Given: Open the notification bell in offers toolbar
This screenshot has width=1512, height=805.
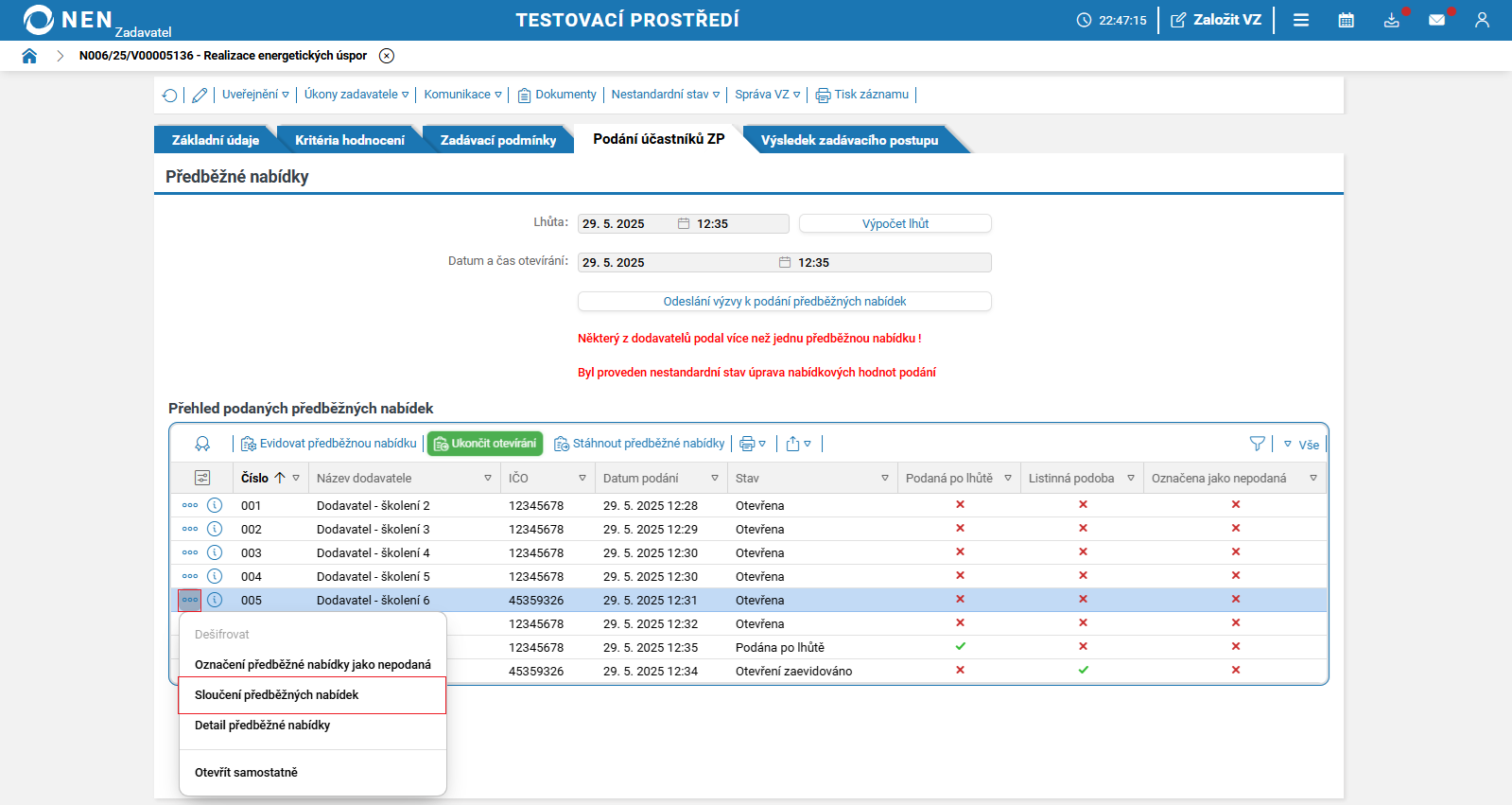Looking at the screenshot, I should click(x=202, y=444).
